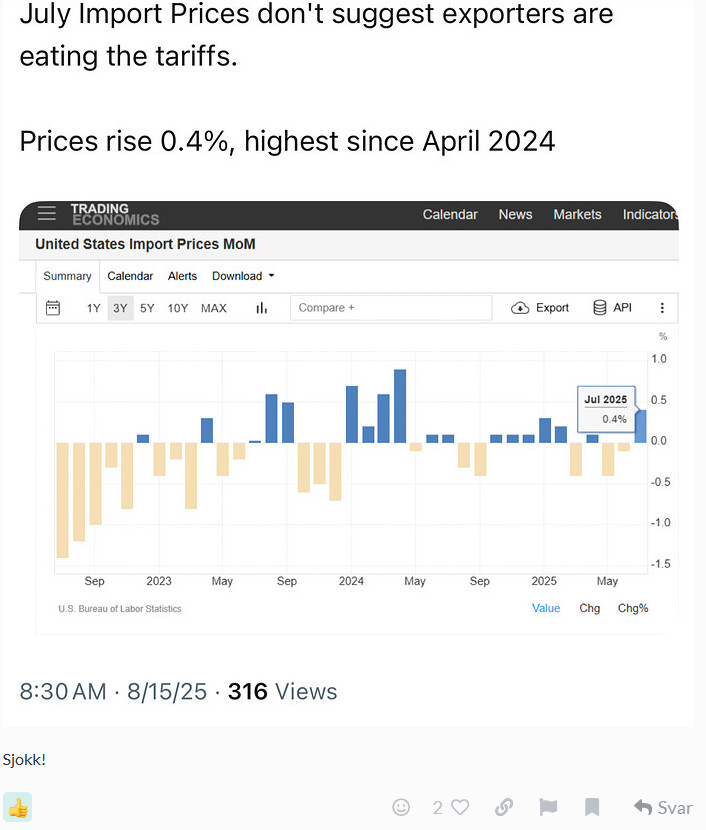The image size is (706, 830).
Task: Open the Calendar tab beside Summary
Action: click(x=130, y=276)
